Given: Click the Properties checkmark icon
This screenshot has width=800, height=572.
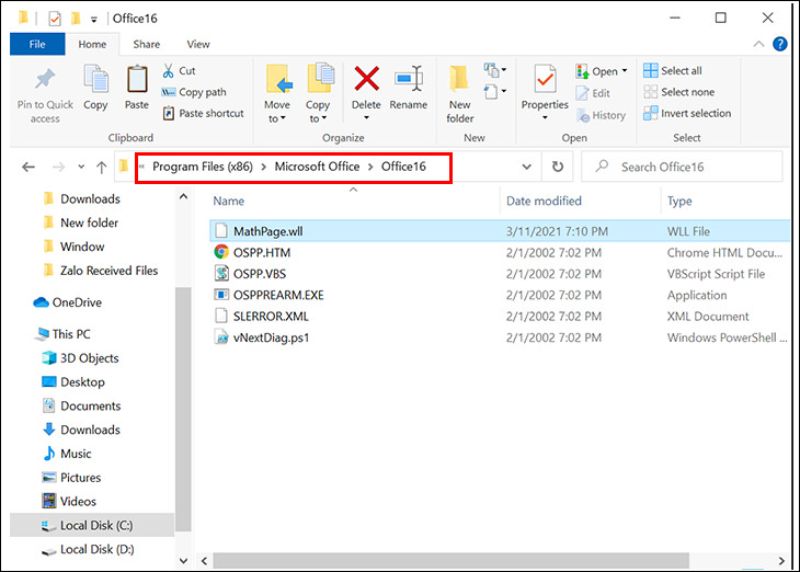Looking at the screenshot, I should click(545, 80).
